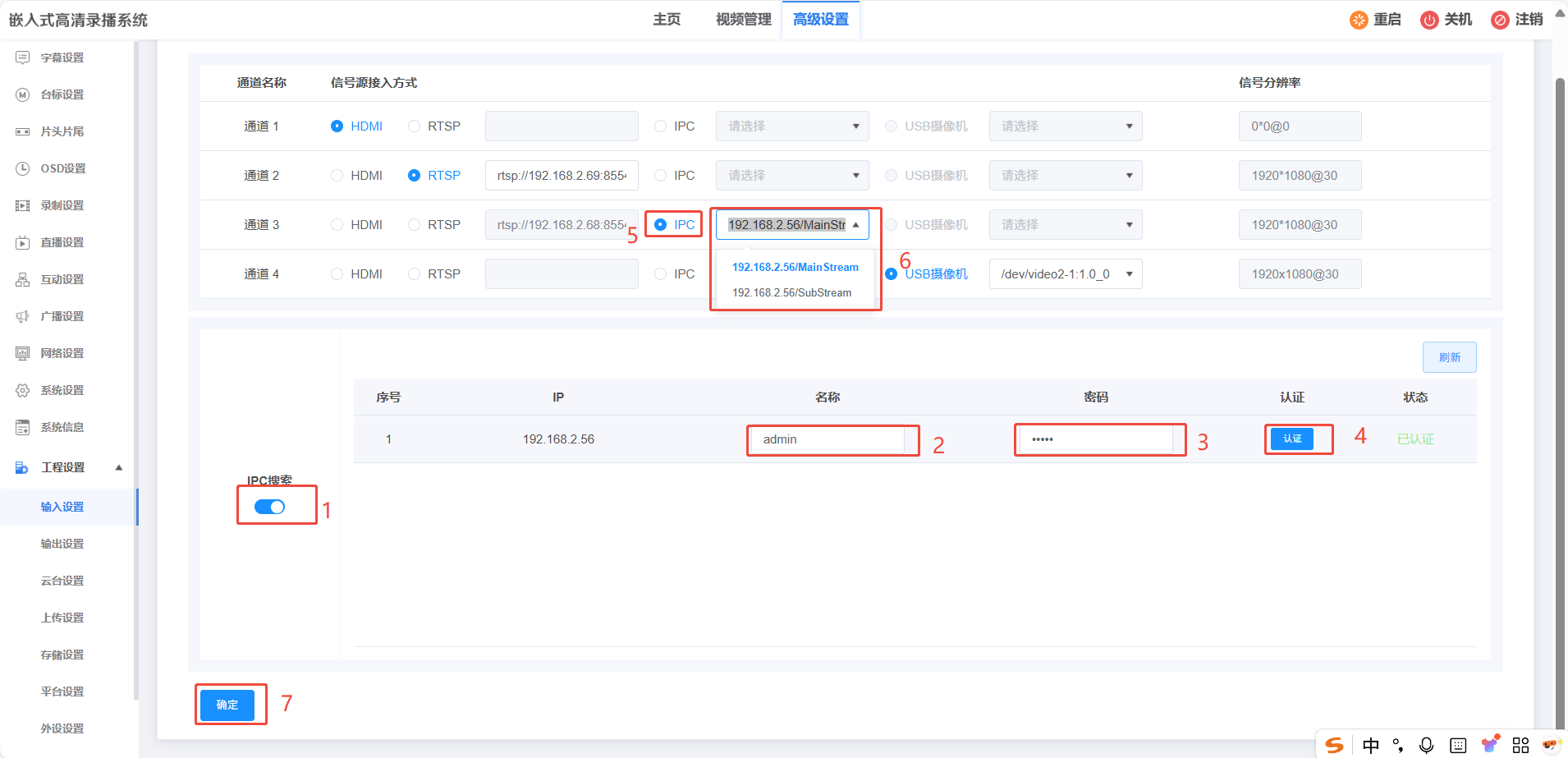The image size is (1568, 758).
Task: Open 网络设置 icon in sidebar
Action: coord(23,353)
